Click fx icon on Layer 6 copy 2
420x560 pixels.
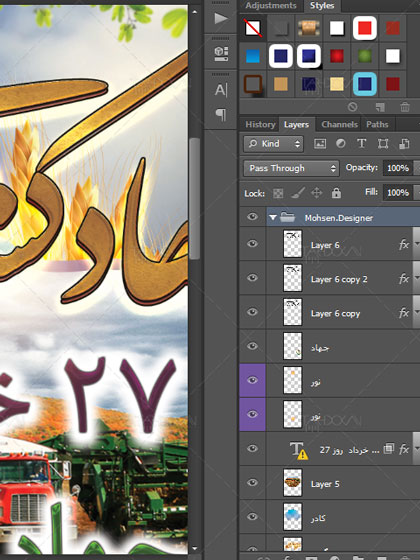(x=404, y=279)
